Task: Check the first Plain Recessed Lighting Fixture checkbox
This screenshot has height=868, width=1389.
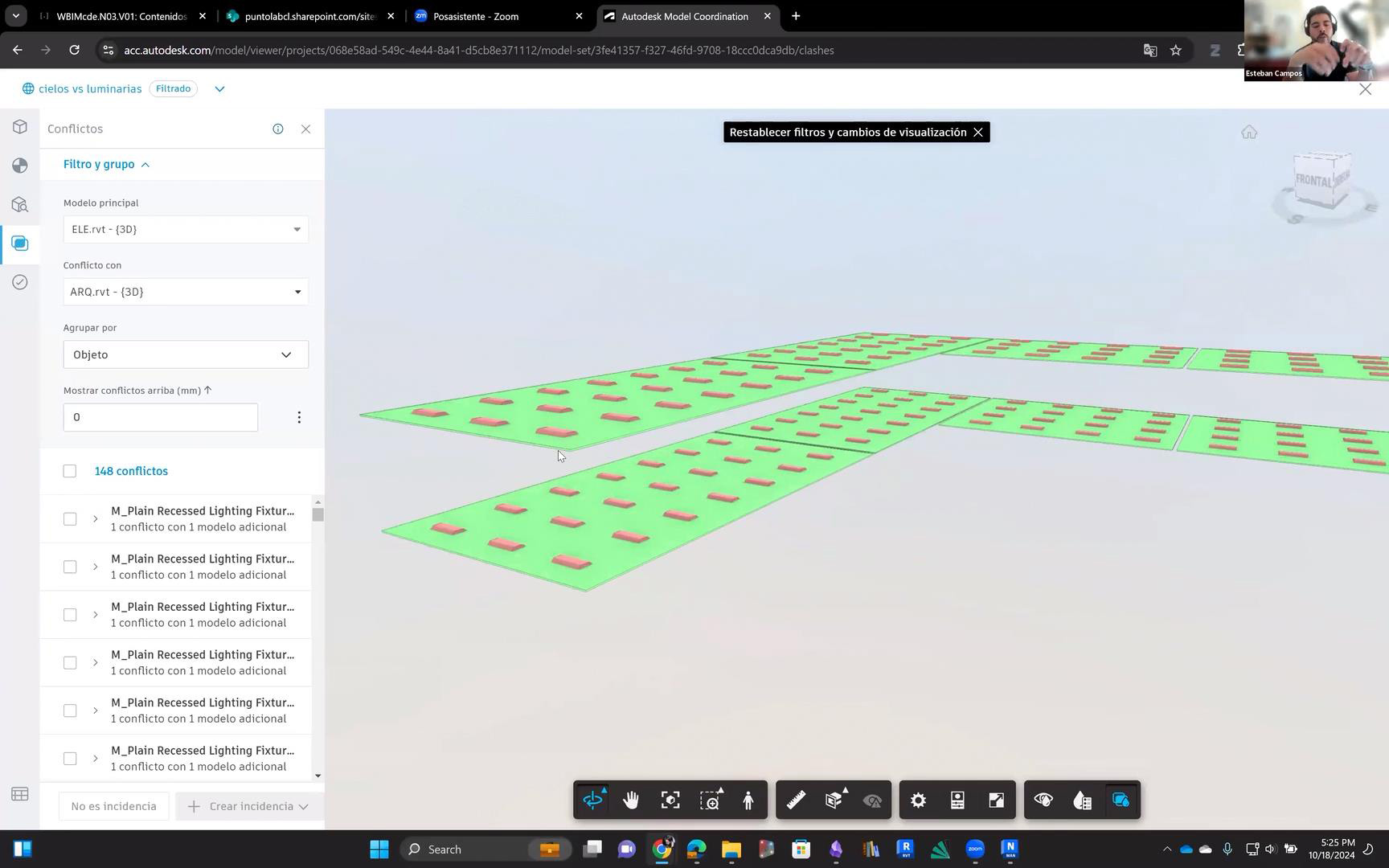Action: click(x=70, y=519)
